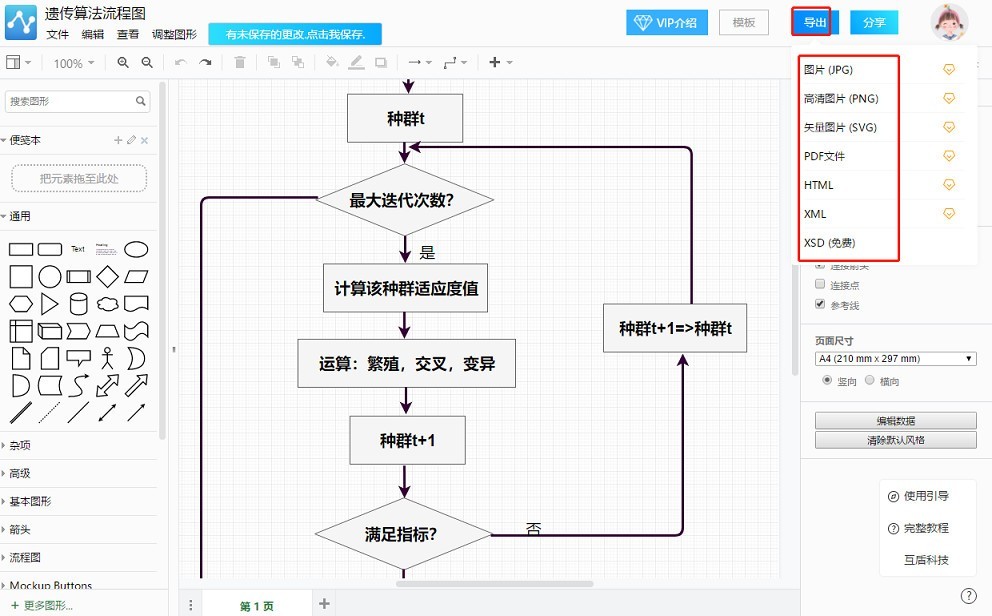Select the 竖向 orientation radio button
Screen dimensions: 992x616
coord(827,380)
